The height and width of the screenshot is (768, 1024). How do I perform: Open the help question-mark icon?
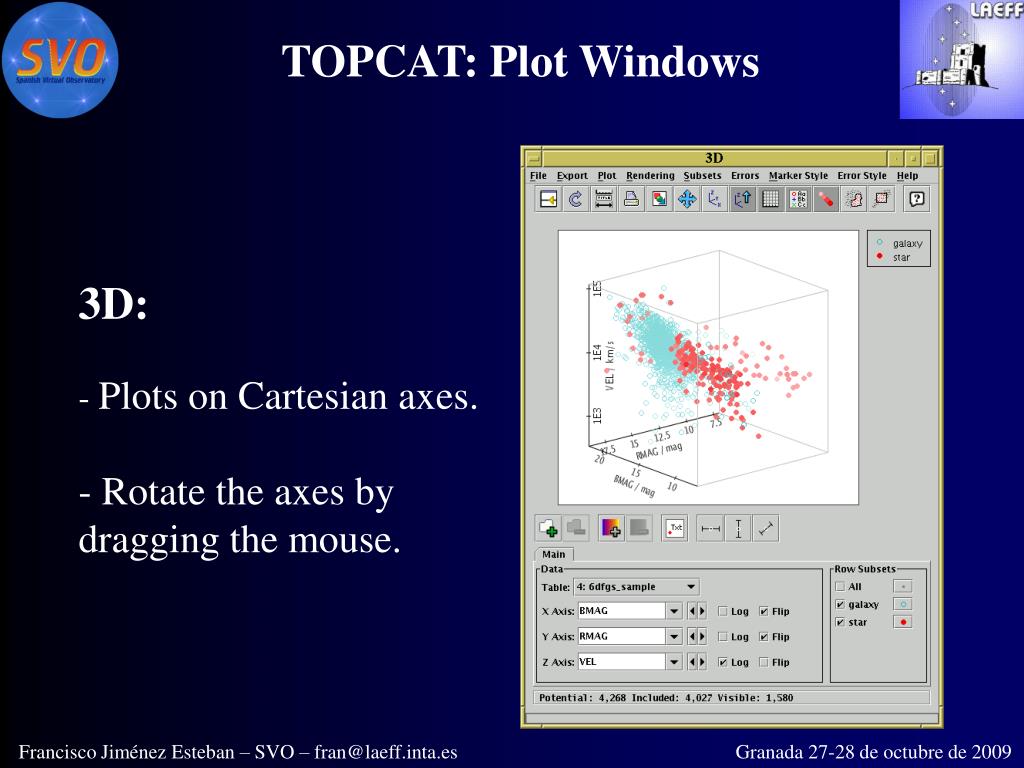pyautogui.click(x=917, y=199)
